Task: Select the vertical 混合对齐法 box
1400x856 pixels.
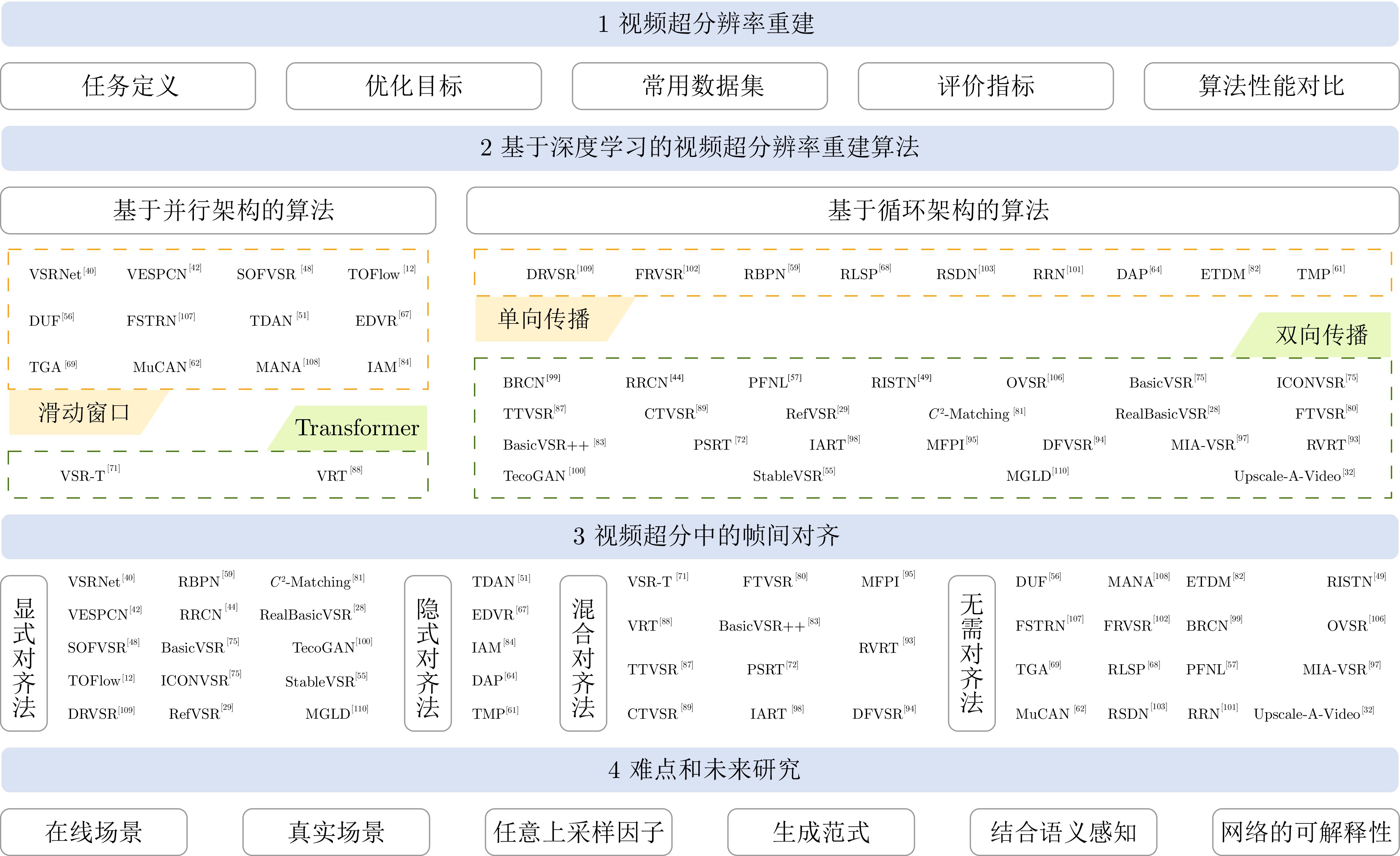Action: coord(583,653)
